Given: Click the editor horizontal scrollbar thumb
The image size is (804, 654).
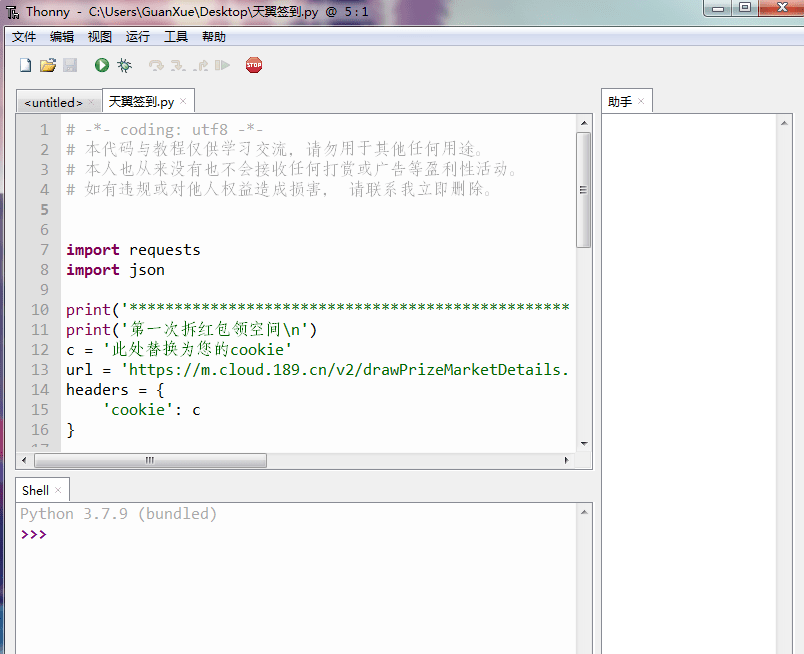Looking at the screenshot, I should point(150,460).
